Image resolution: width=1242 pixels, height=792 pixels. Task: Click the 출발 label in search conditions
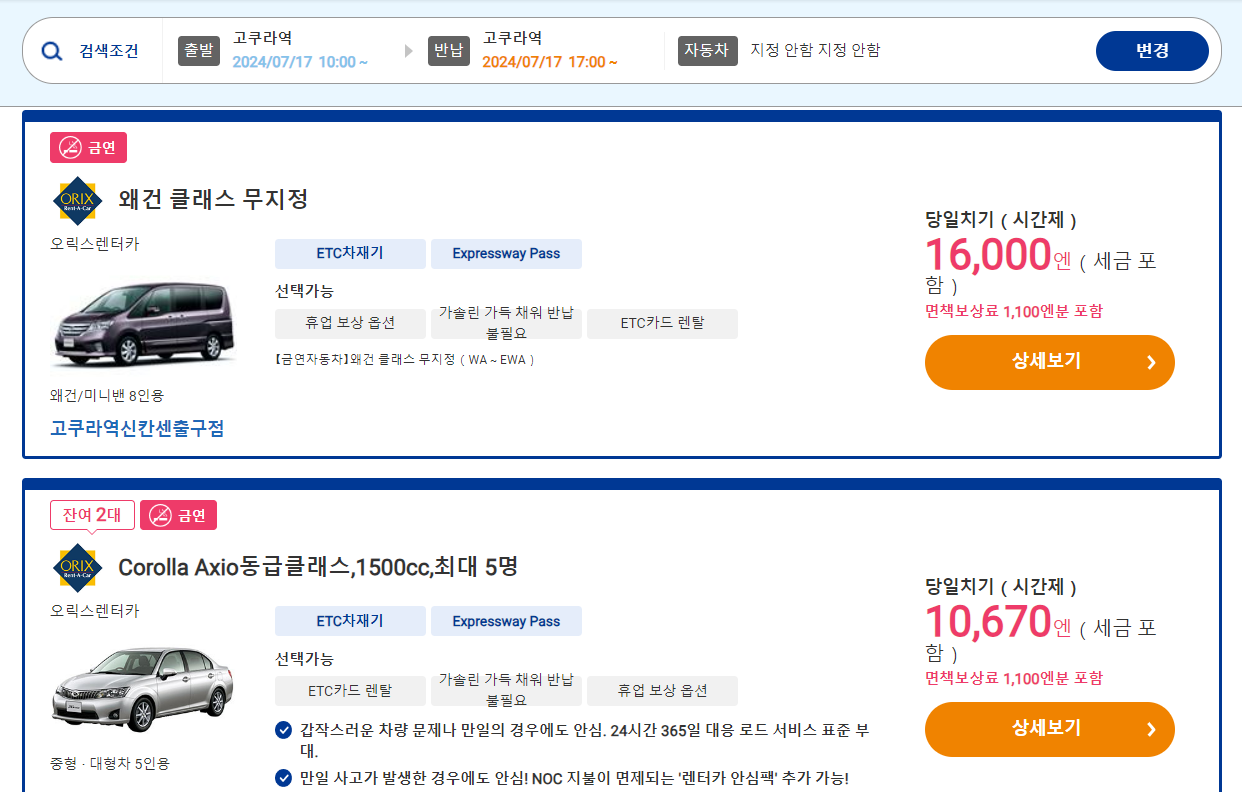(x=199, y=51)
